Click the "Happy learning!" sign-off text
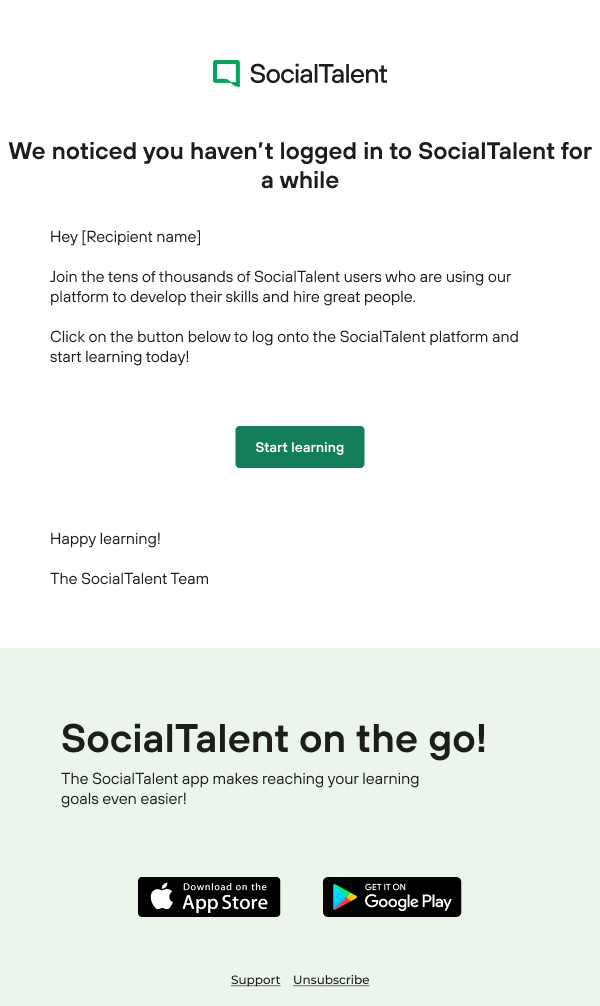600x1006 pixels. [105, 539]
